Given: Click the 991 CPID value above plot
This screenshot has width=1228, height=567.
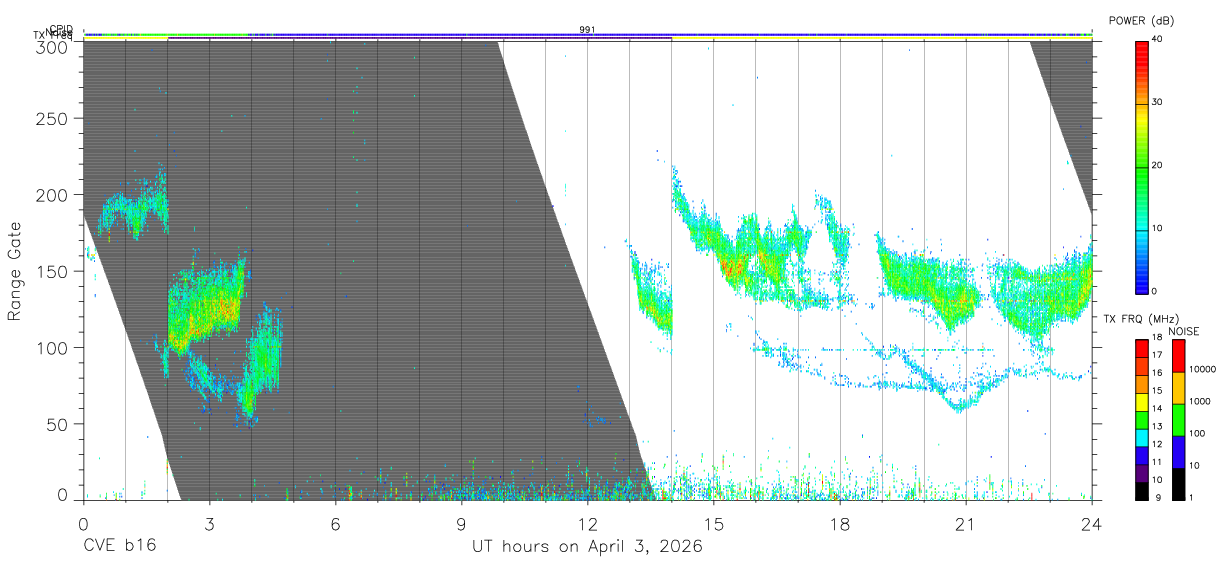Looking at the screenshot, I should [587, 30].
